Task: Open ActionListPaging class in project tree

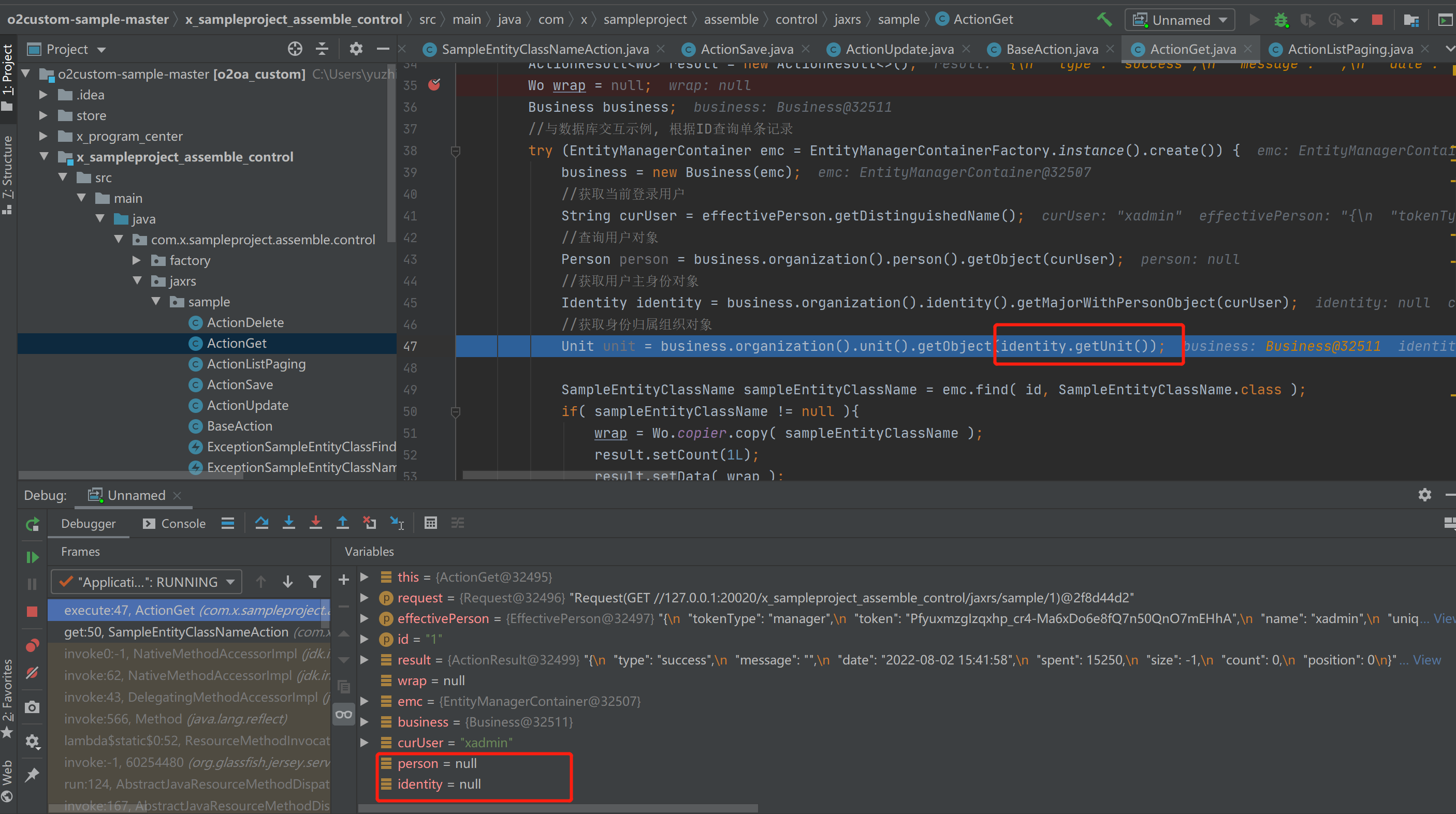Action: [x=255, y=364]
